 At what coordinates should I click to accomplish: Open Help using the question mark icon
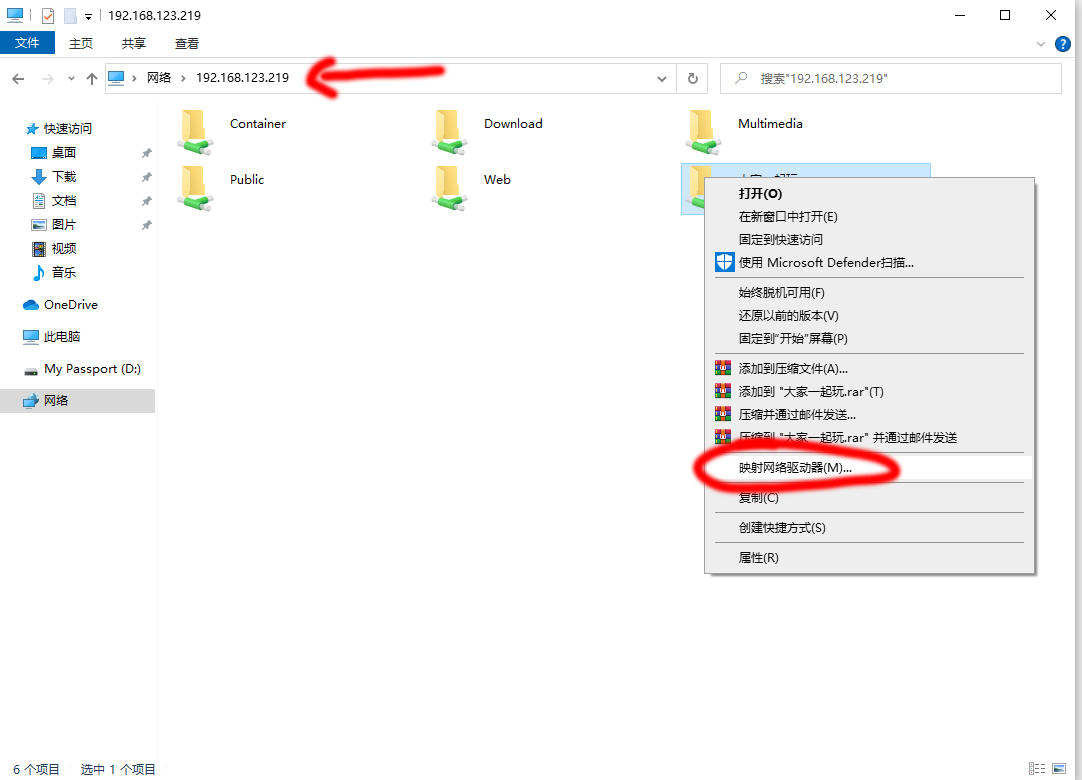coord(1062,43)
